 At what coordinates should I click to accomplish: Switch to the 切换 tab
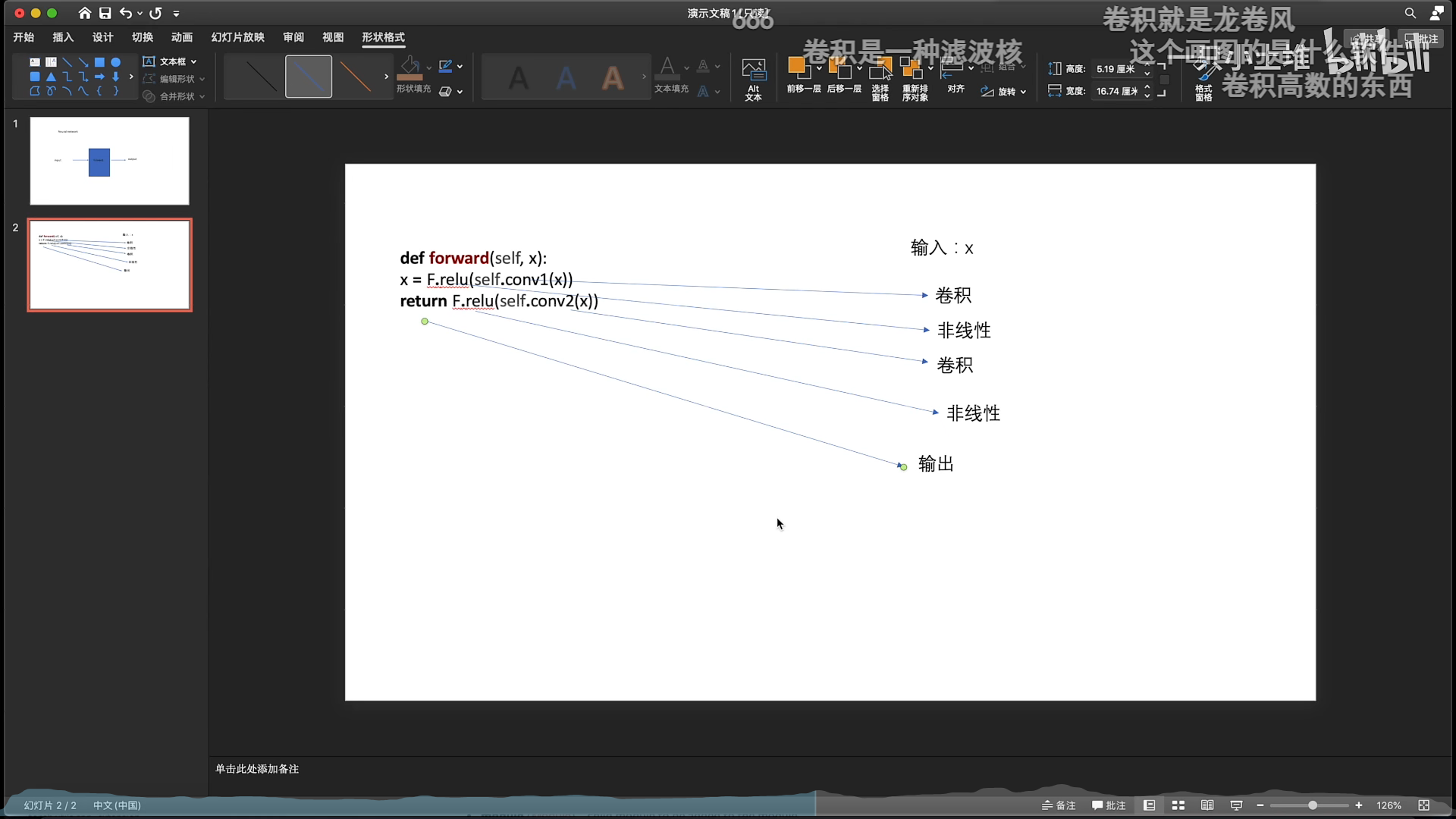click(x=142, y=37)
